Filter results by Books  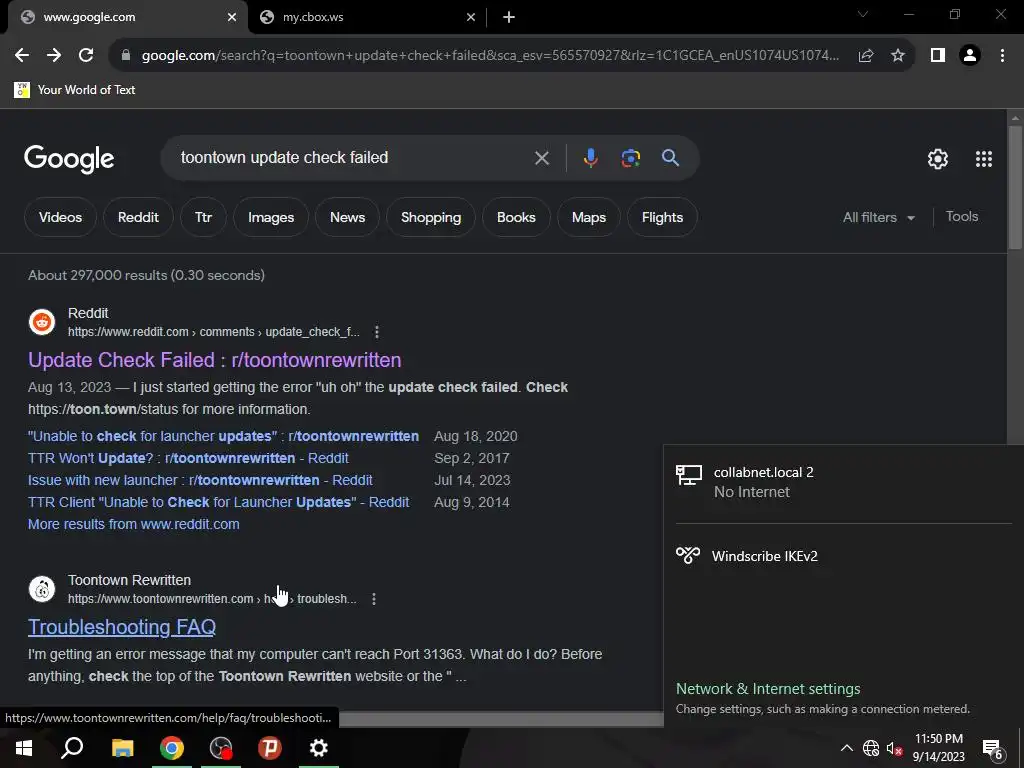tap(516, 217)
